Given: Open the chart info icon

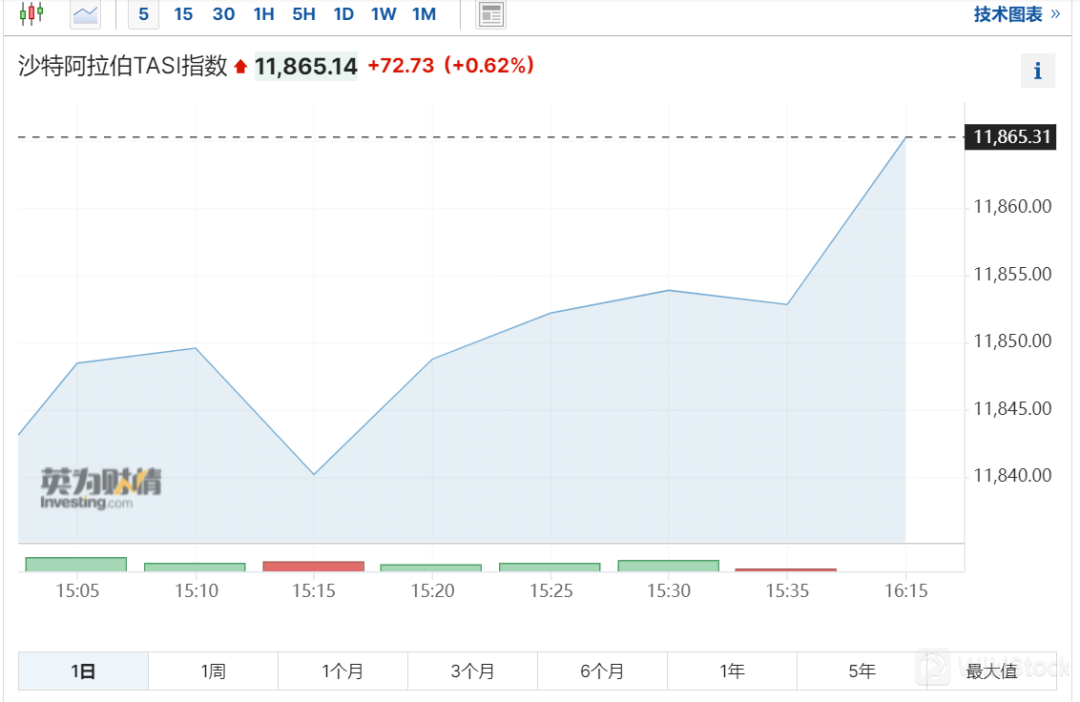Looking at the screenshot, I should pos(1037,71).
